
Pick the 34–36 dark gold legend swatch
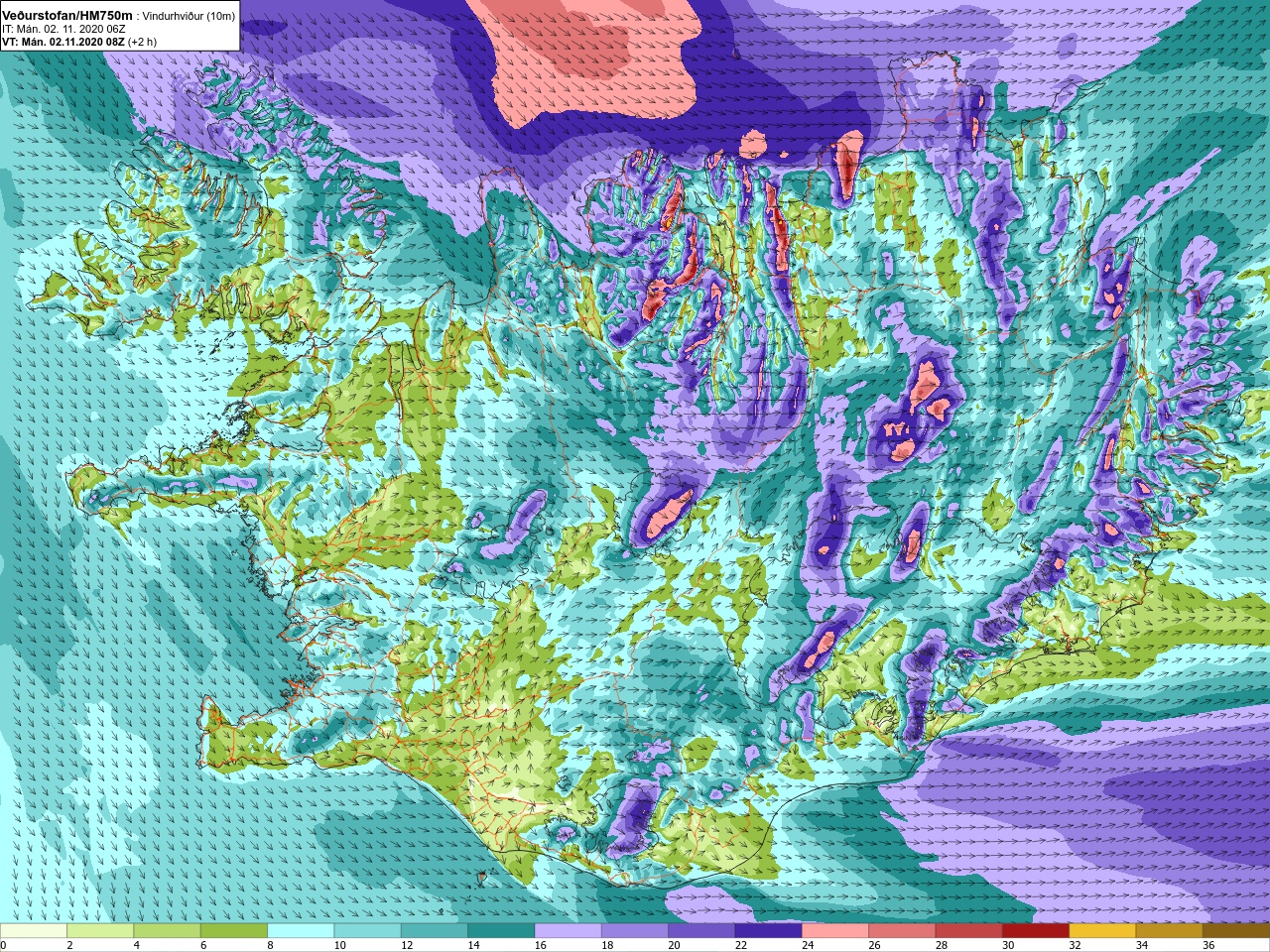coord(1170,931)
